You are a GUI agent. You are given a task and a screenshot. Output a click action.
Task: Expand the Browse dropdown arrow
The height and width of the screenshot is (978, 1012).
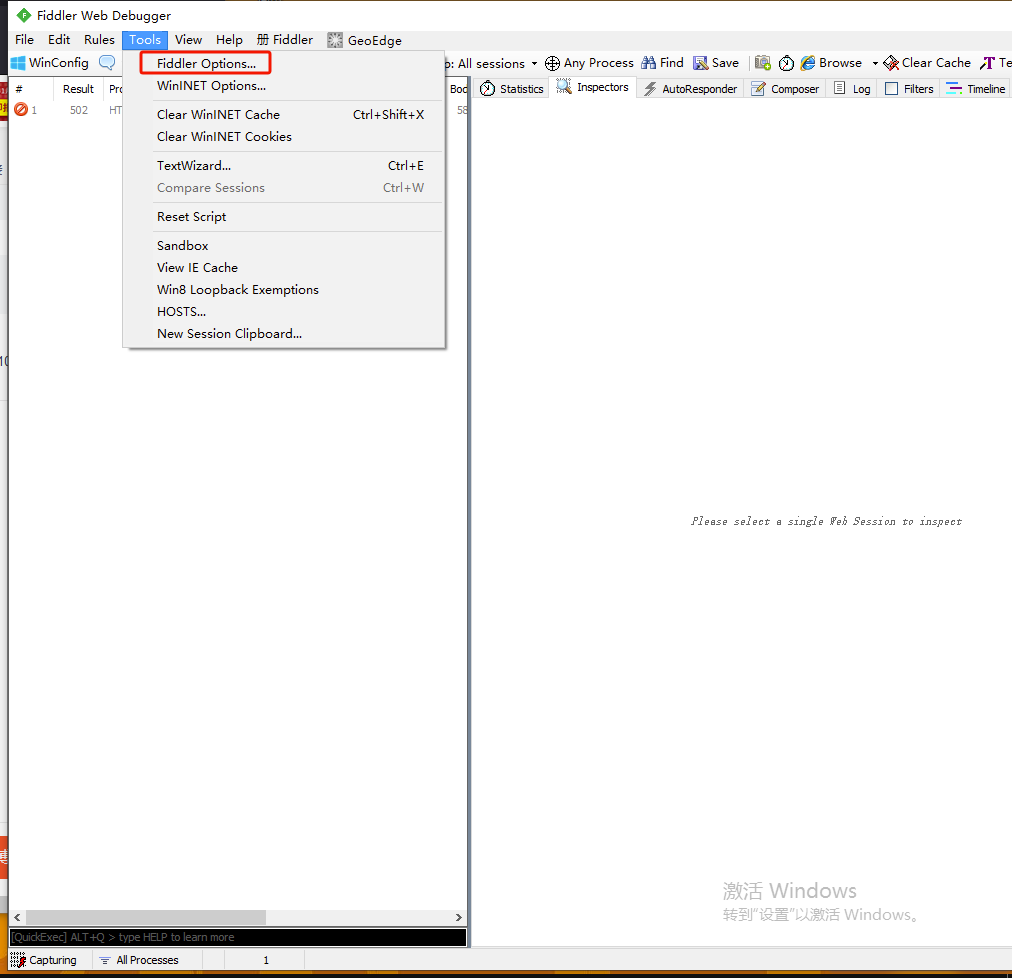pos(875,63)
